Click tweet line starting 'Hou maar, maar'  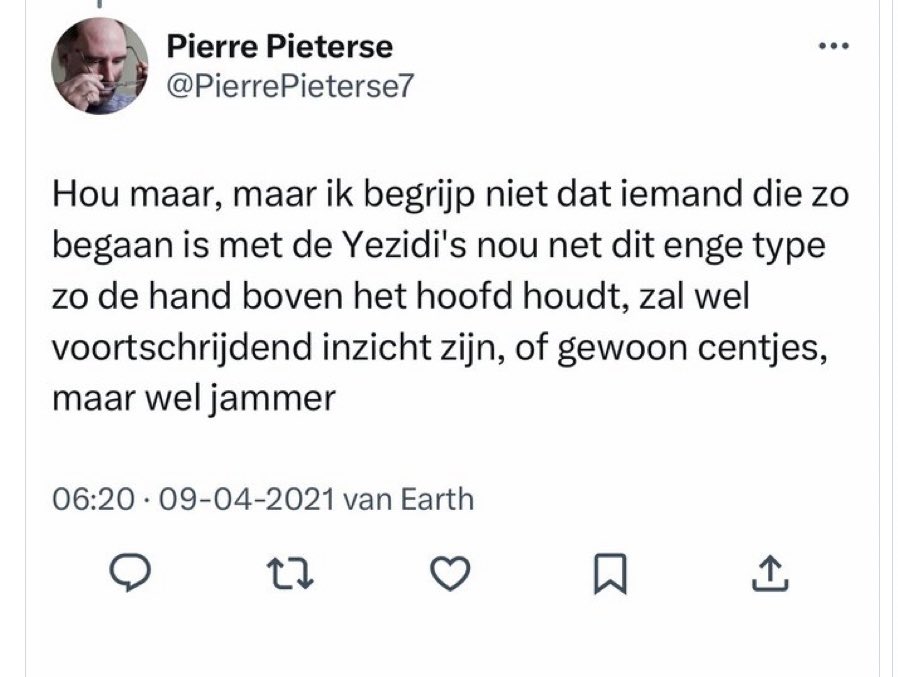point(450,194)
